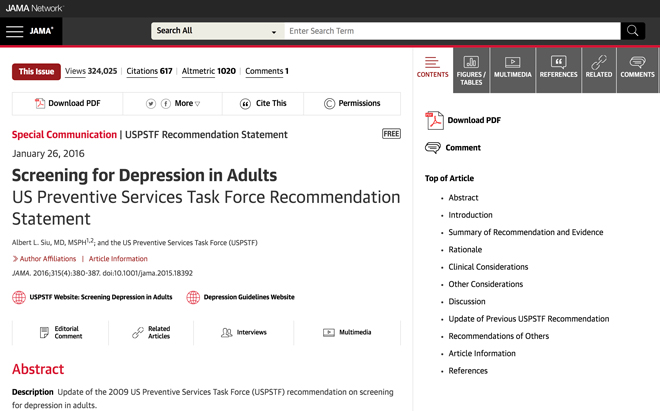Go to References in contents list
The height and width of the screenshot is (411, 660).
468,371
